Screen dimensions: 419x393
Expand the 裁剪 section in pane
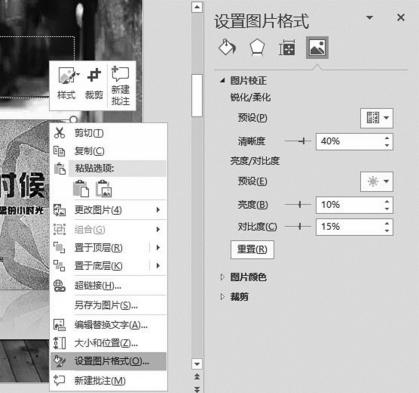[222, 297]
